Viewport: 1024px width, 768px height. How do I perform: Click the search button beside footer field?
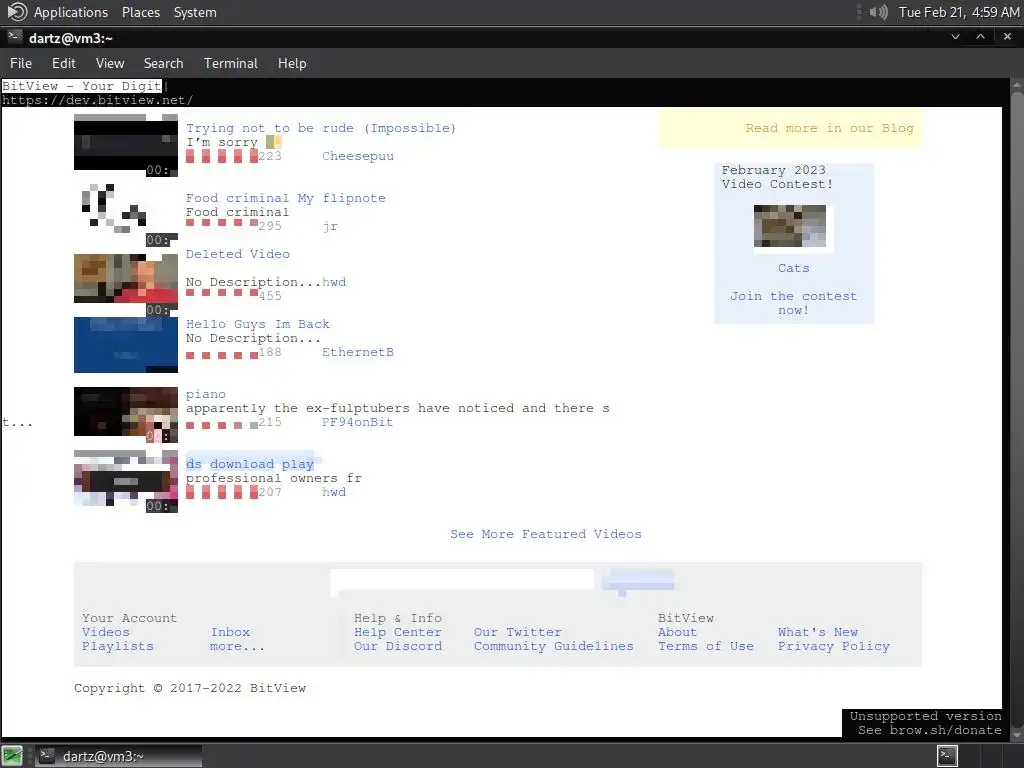(x=638, y=580)
